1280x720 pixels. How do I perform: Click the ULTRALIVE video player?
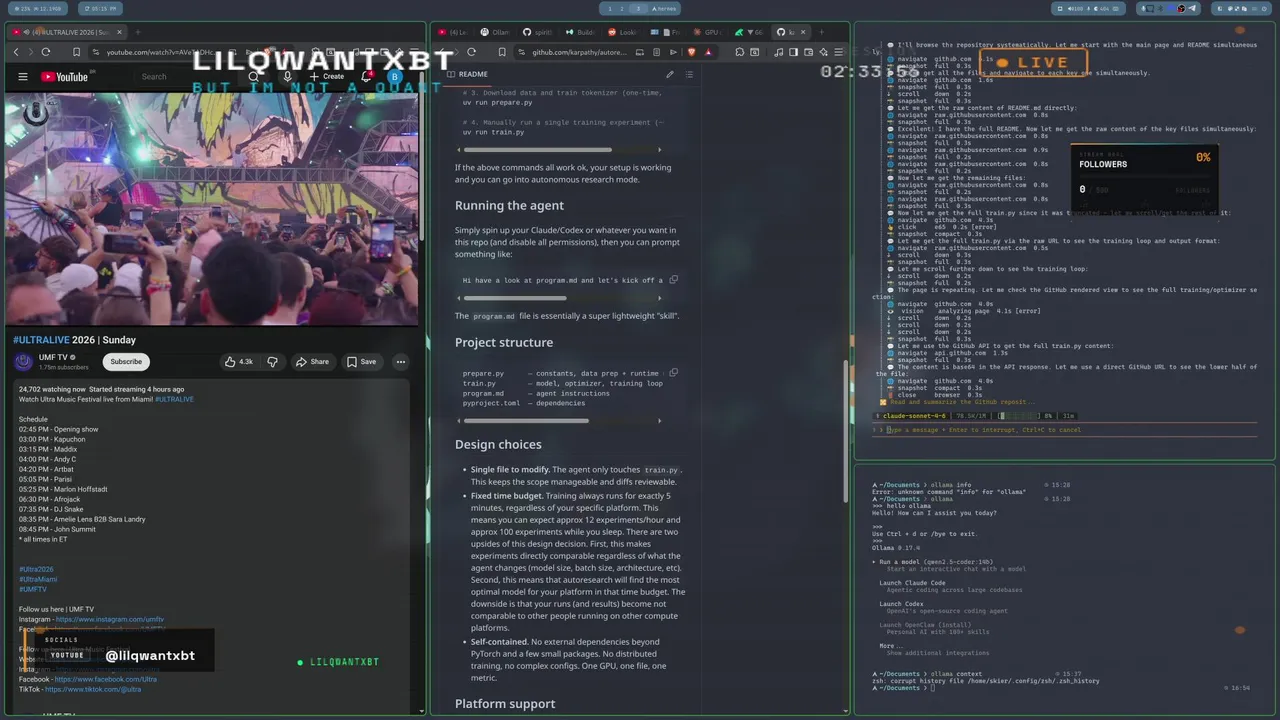point(212,208)
